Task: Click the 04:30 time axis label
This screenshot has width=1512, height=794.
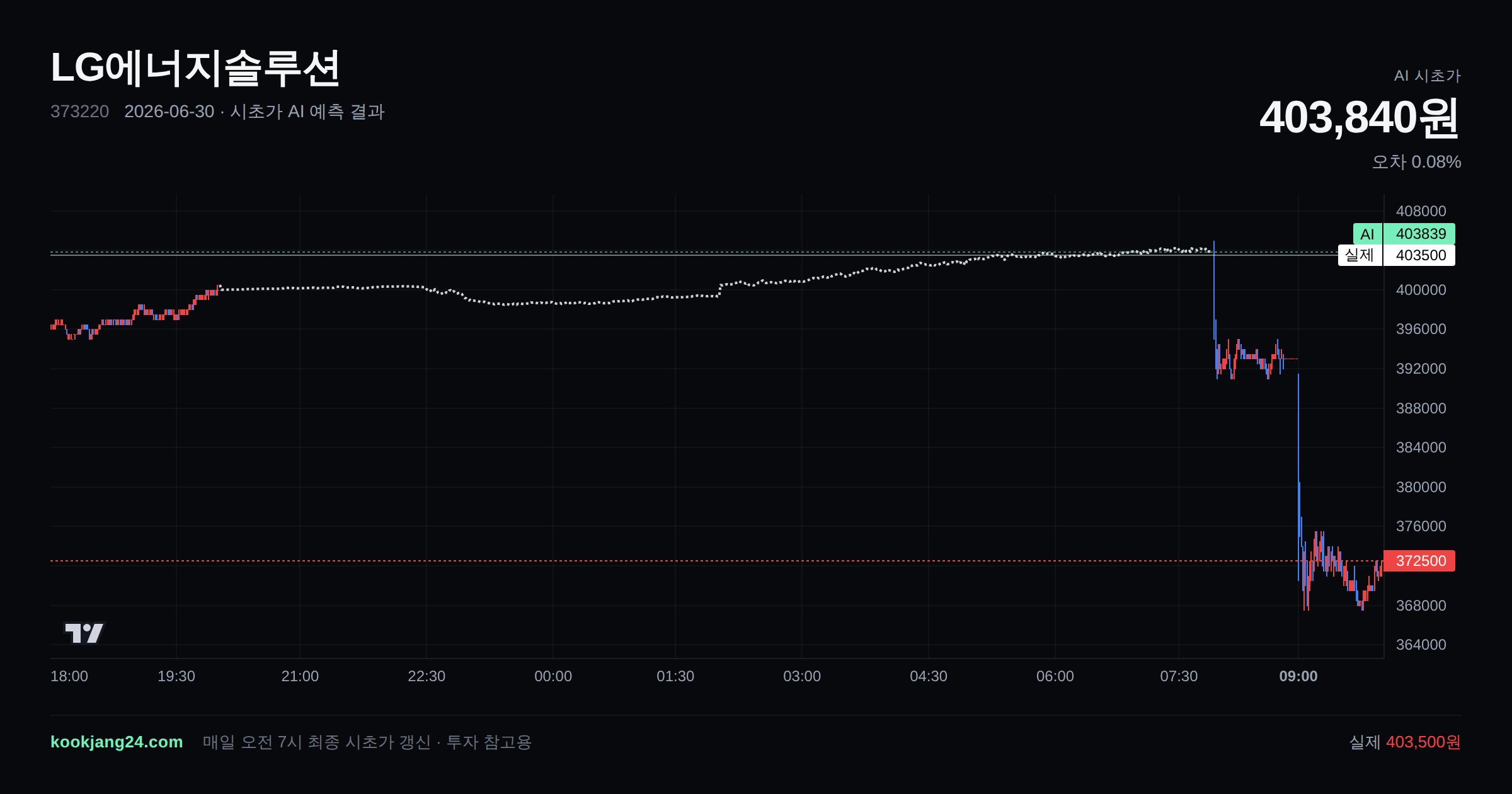Action: point(929,676)
